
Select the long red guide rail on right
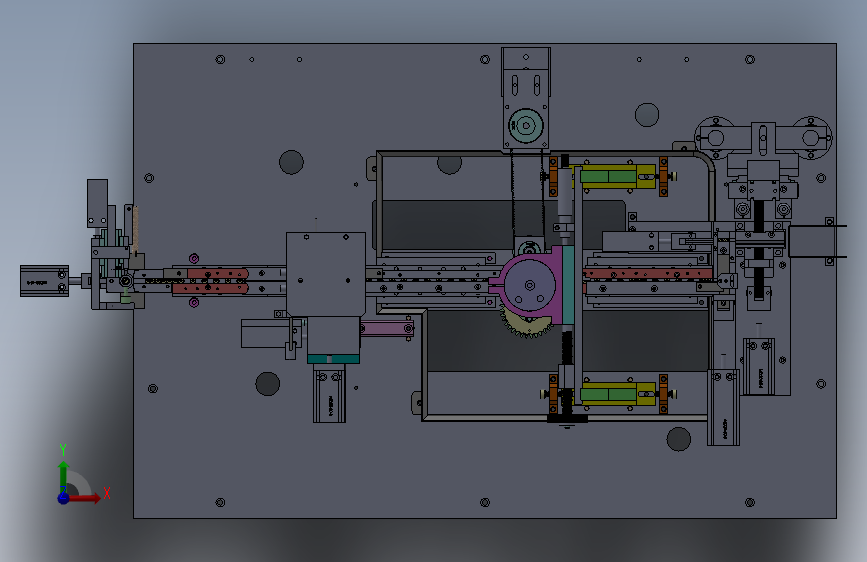(x=648, y=274)
